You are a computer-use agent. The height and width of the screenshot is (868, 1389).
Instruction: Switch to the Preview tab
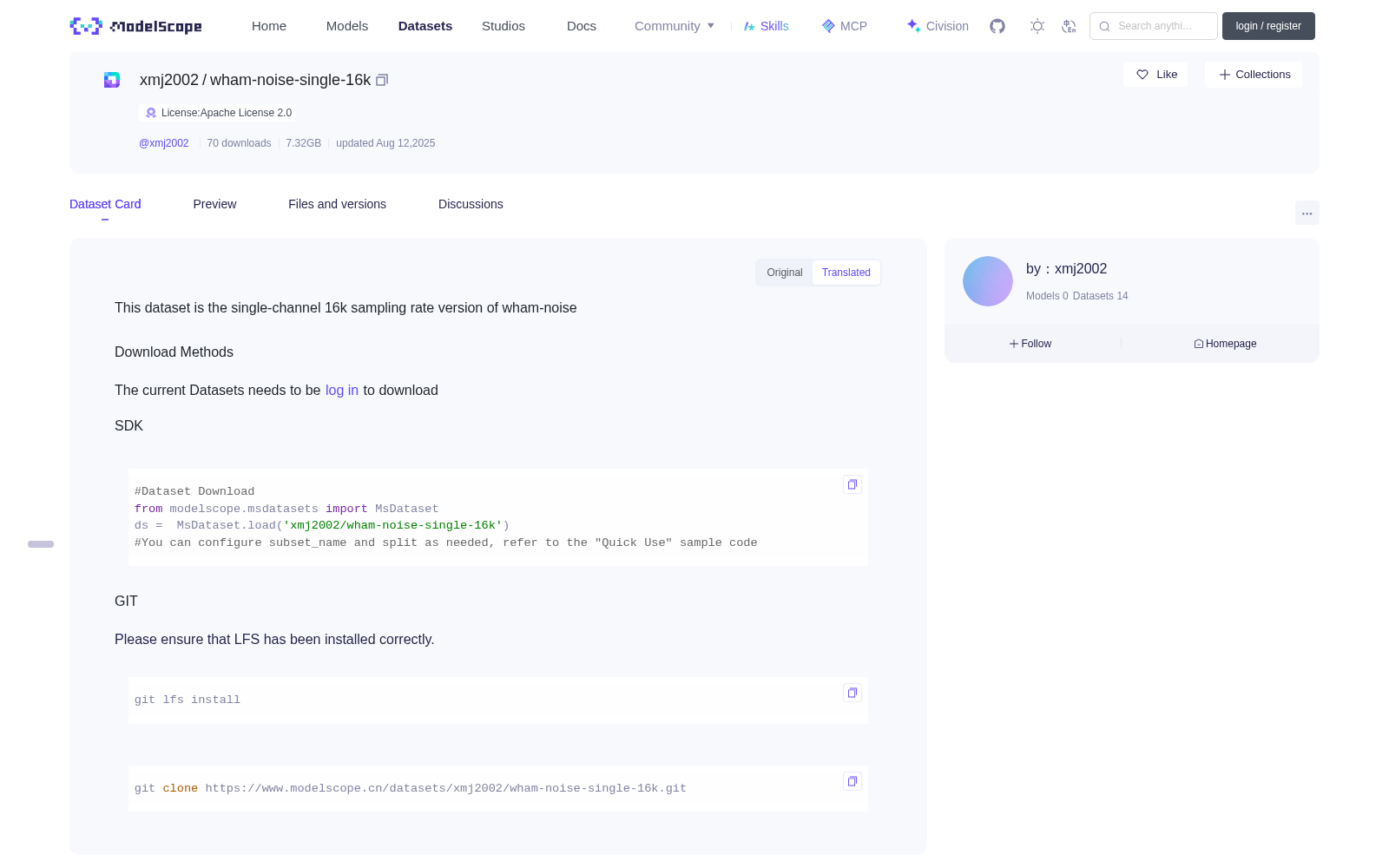(x=214, y=204)
